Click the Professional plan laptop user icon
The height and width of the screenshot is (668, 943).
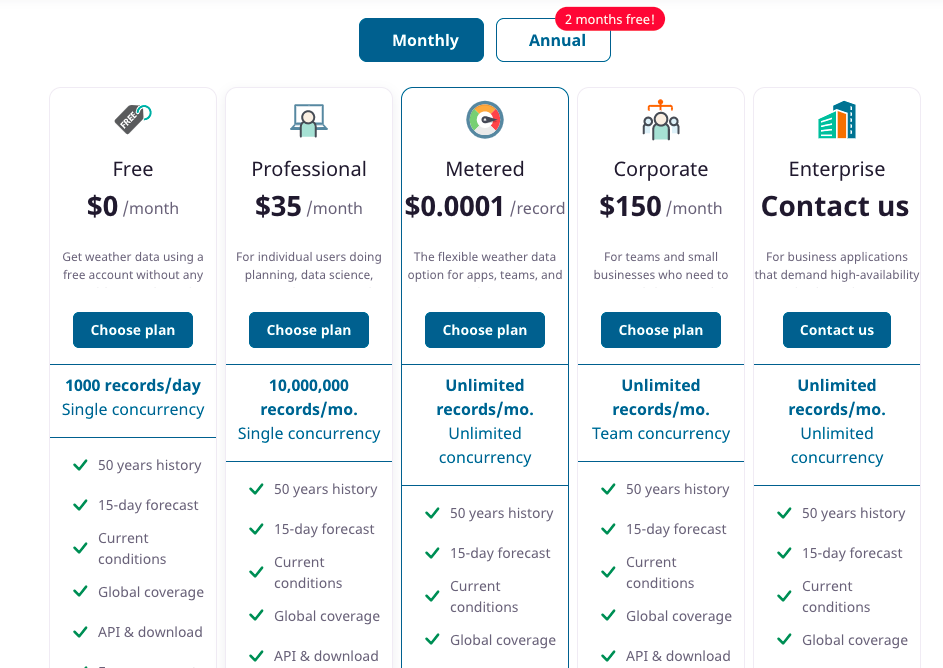point(309,120)
